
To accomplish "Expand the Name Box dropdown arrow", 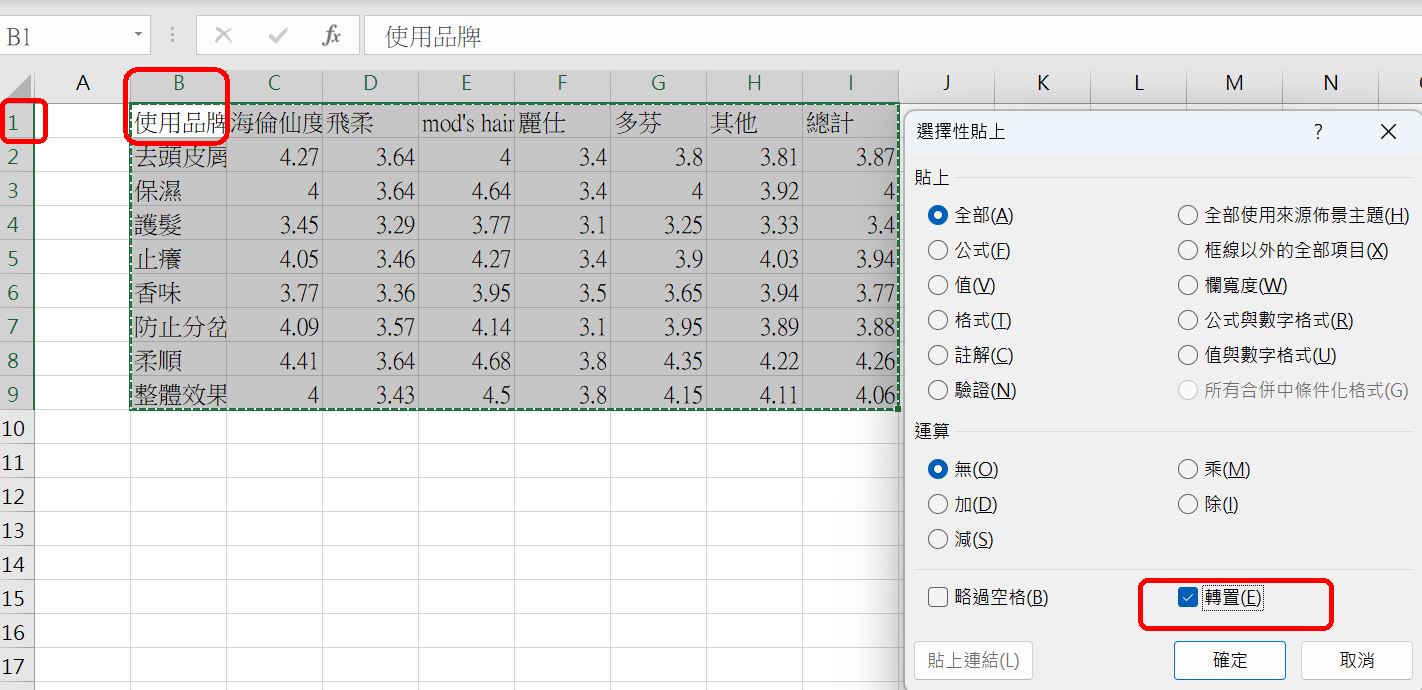I will click(138, 36).
